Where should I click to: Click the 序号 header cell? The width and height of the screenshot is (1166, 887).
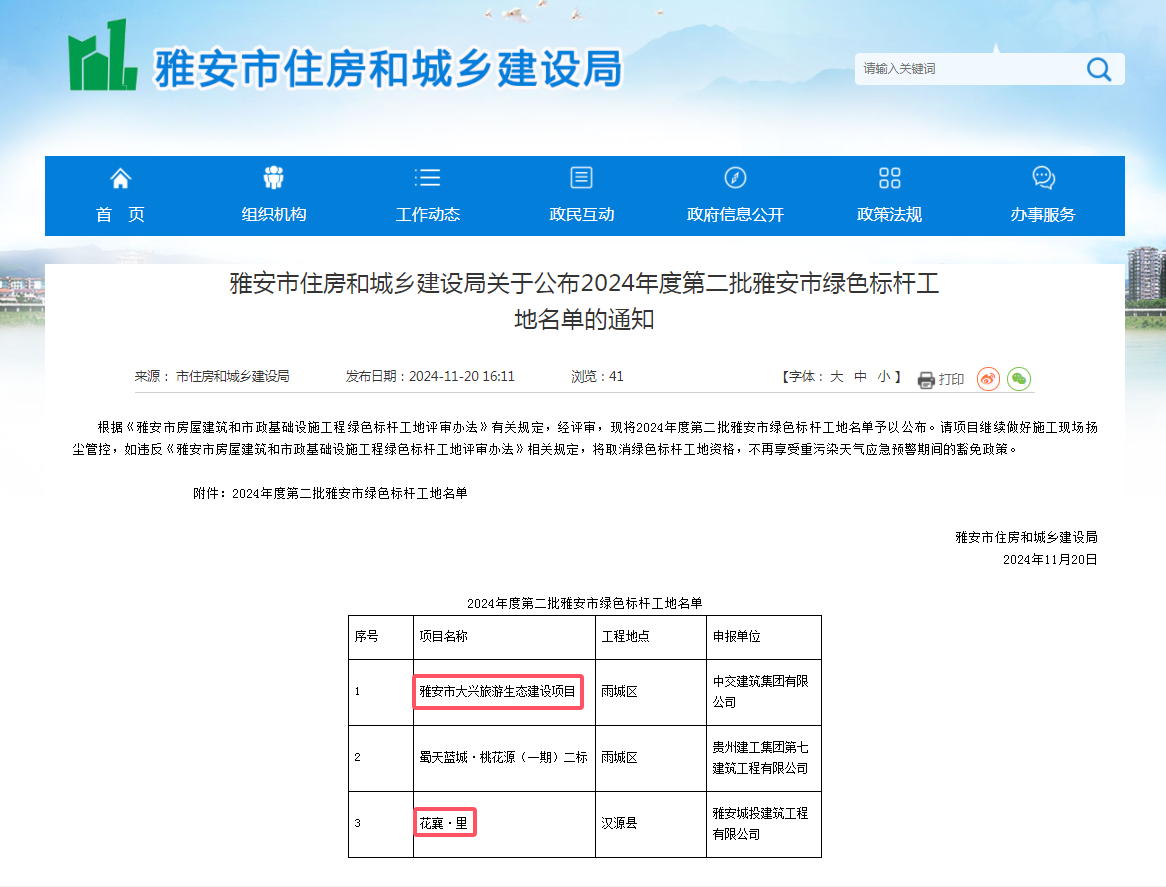click(381, 637)
